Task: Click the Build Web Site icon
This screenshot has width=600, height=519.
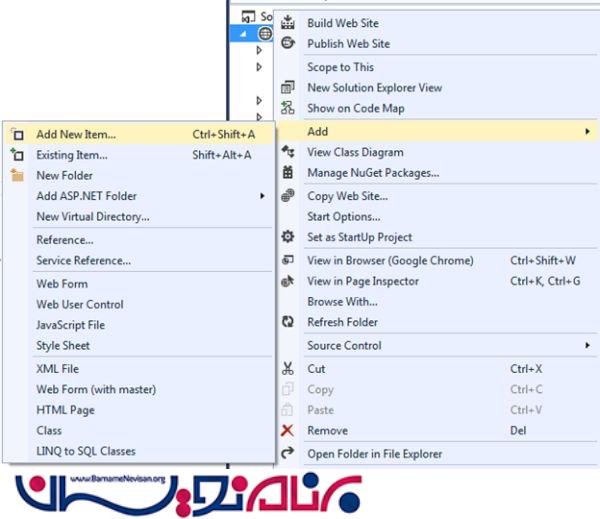Action: (289, 23)
